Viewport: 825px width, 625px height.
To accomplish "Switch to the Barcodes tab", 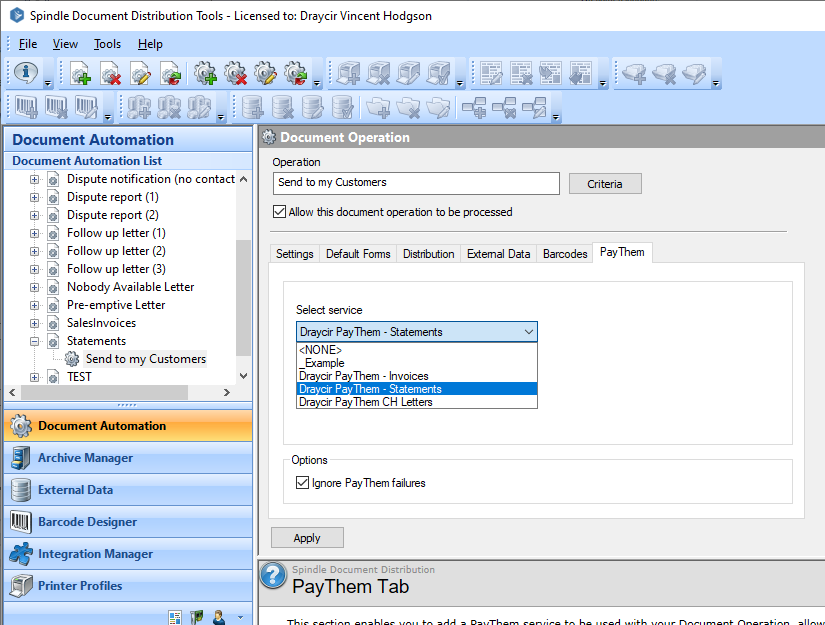I will [565, 254].
